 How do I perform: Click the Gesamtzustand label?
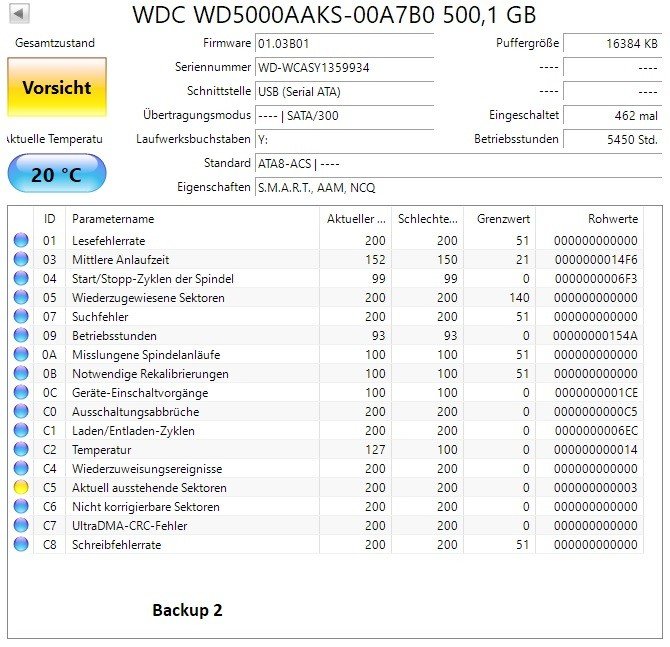click(55, 43)
